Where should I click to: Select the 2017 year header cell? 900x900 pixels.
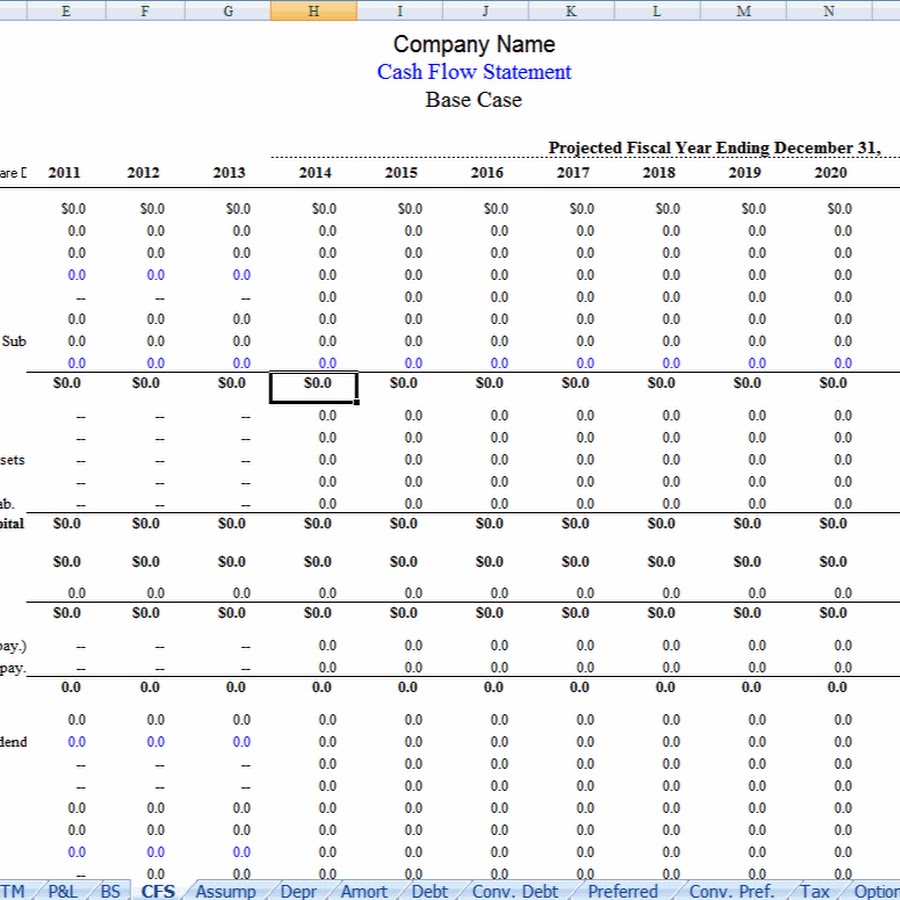[x=573, y=172]
